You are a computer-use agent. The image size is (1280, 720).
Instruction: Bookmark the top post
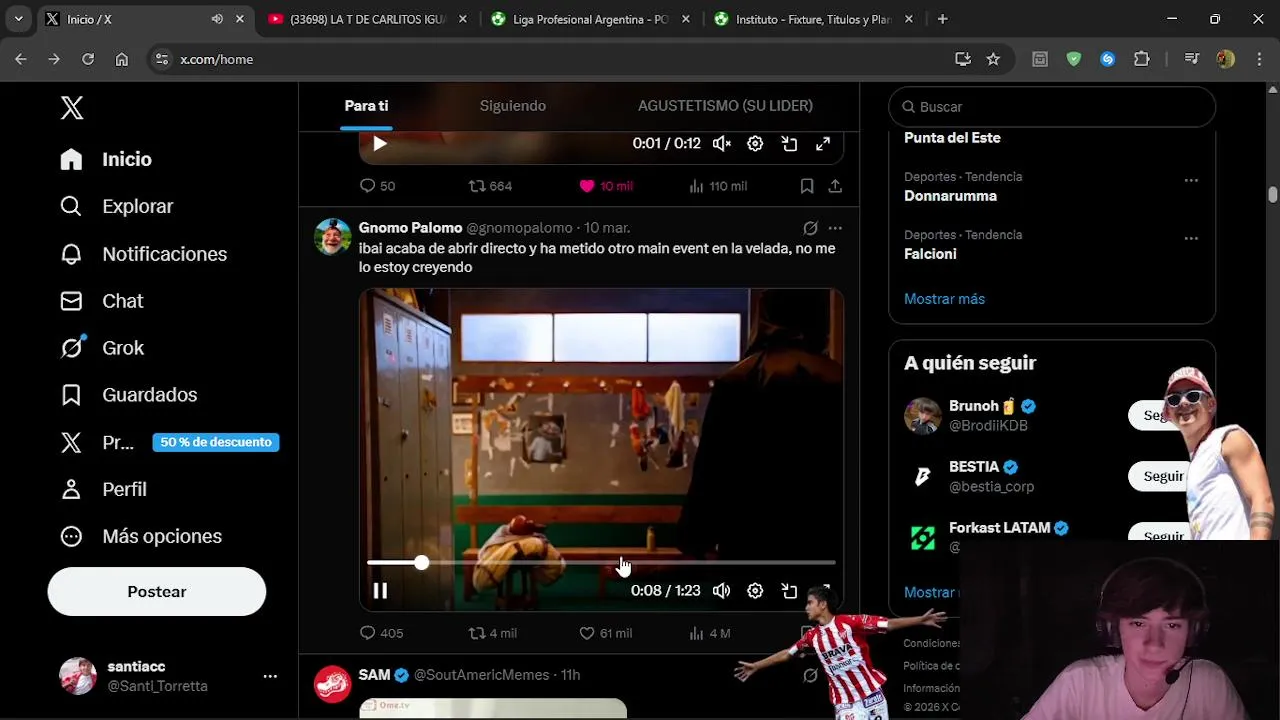[807, 186]
